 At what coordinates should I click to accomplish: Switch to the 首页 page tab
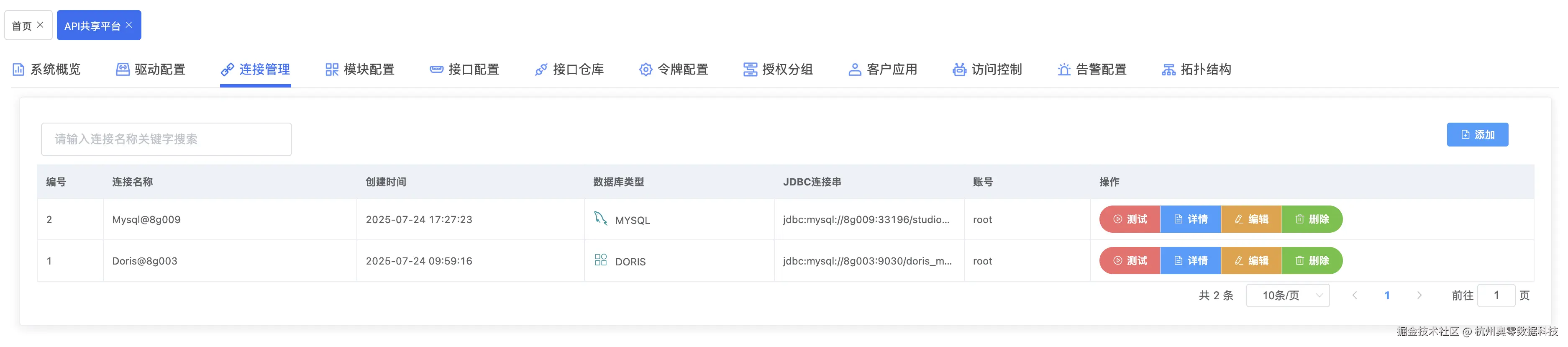(28, 25)
